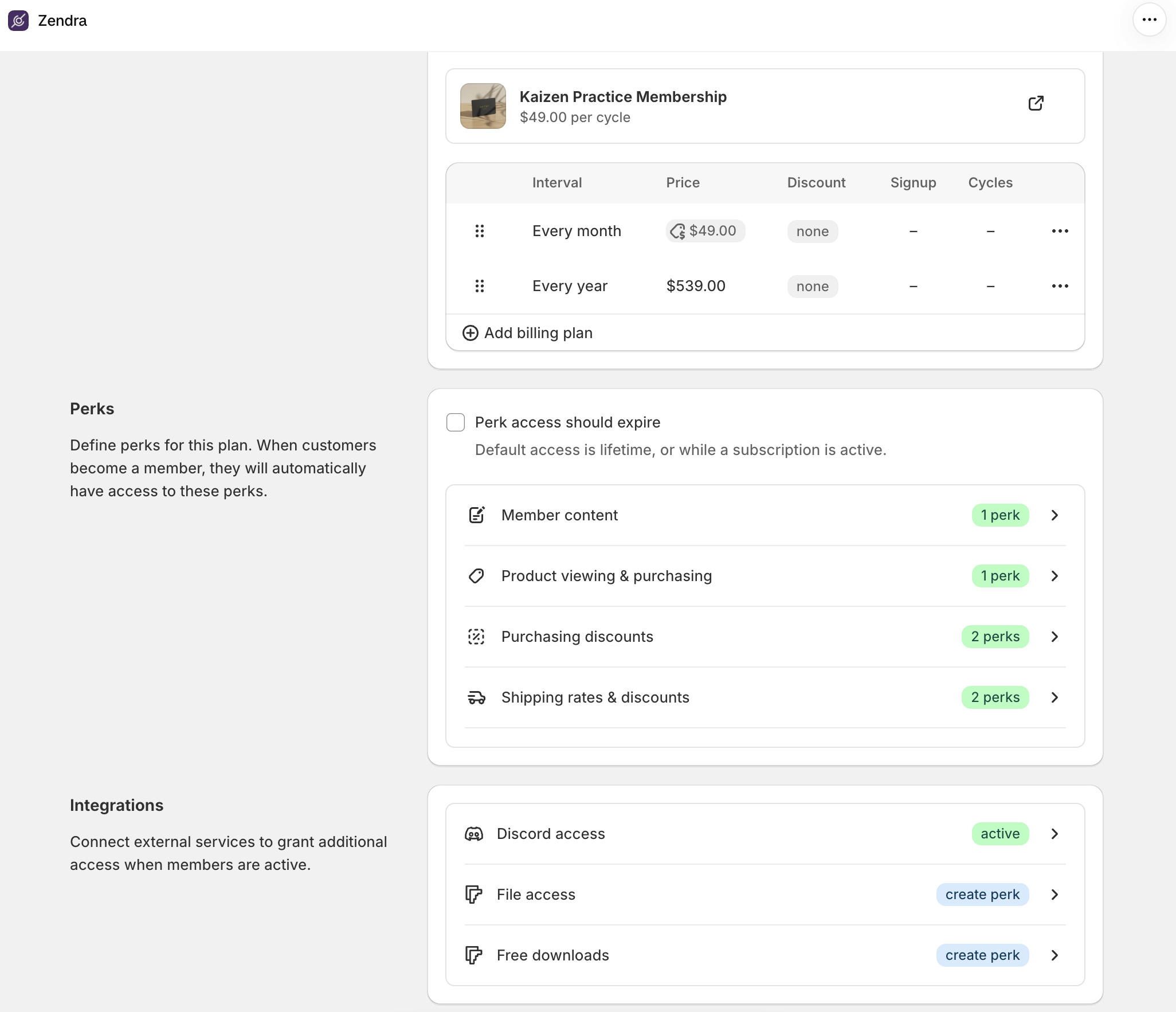
Task: Grab the Every year row drag handle
Action: tap(480, 286)
